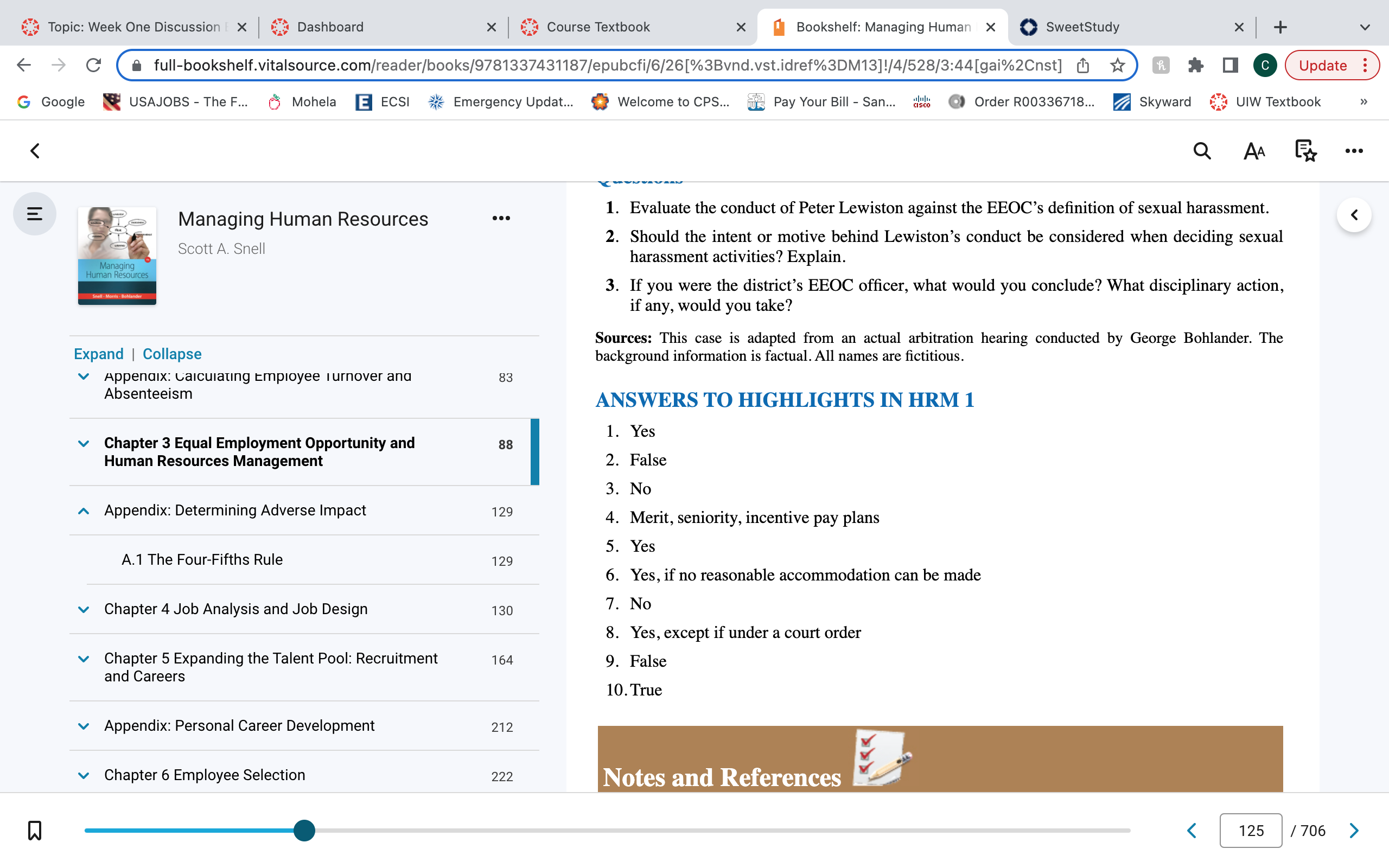Screen dimensions: 1389x868
Task: Open the book search magnifier
Action: coord(1202,151)
